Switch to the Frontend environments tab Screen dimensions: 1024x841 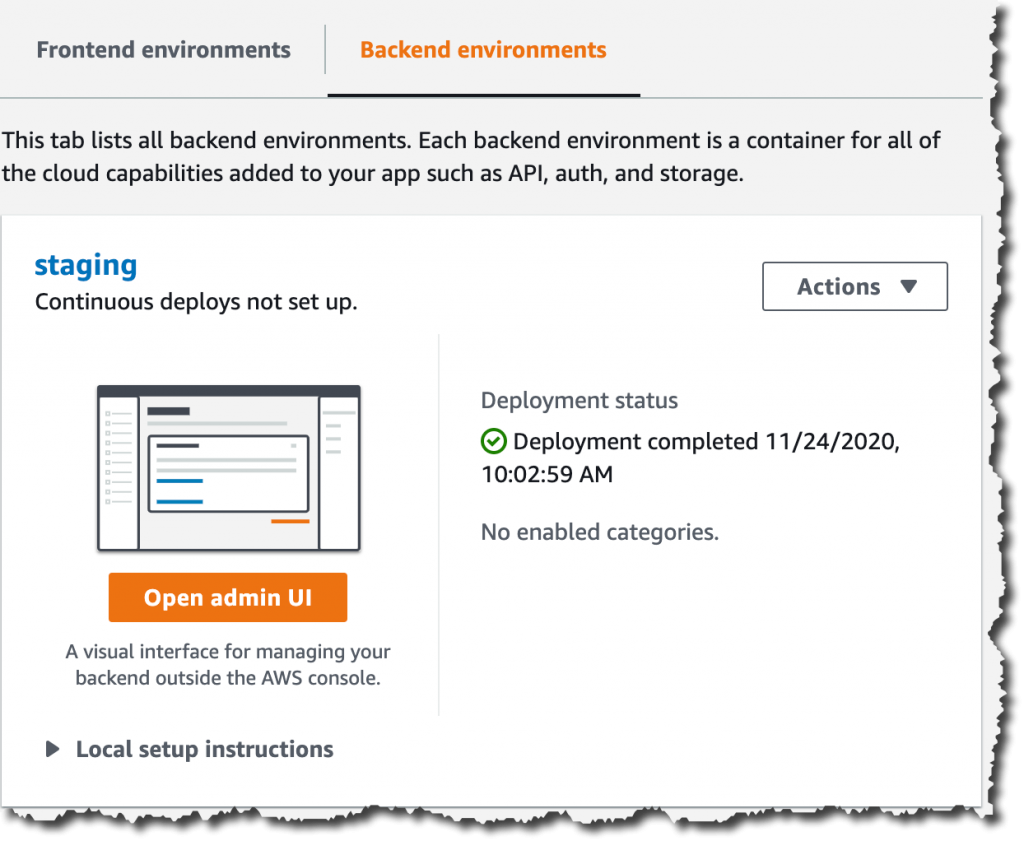pyautogui.click(x=163, y=50)
